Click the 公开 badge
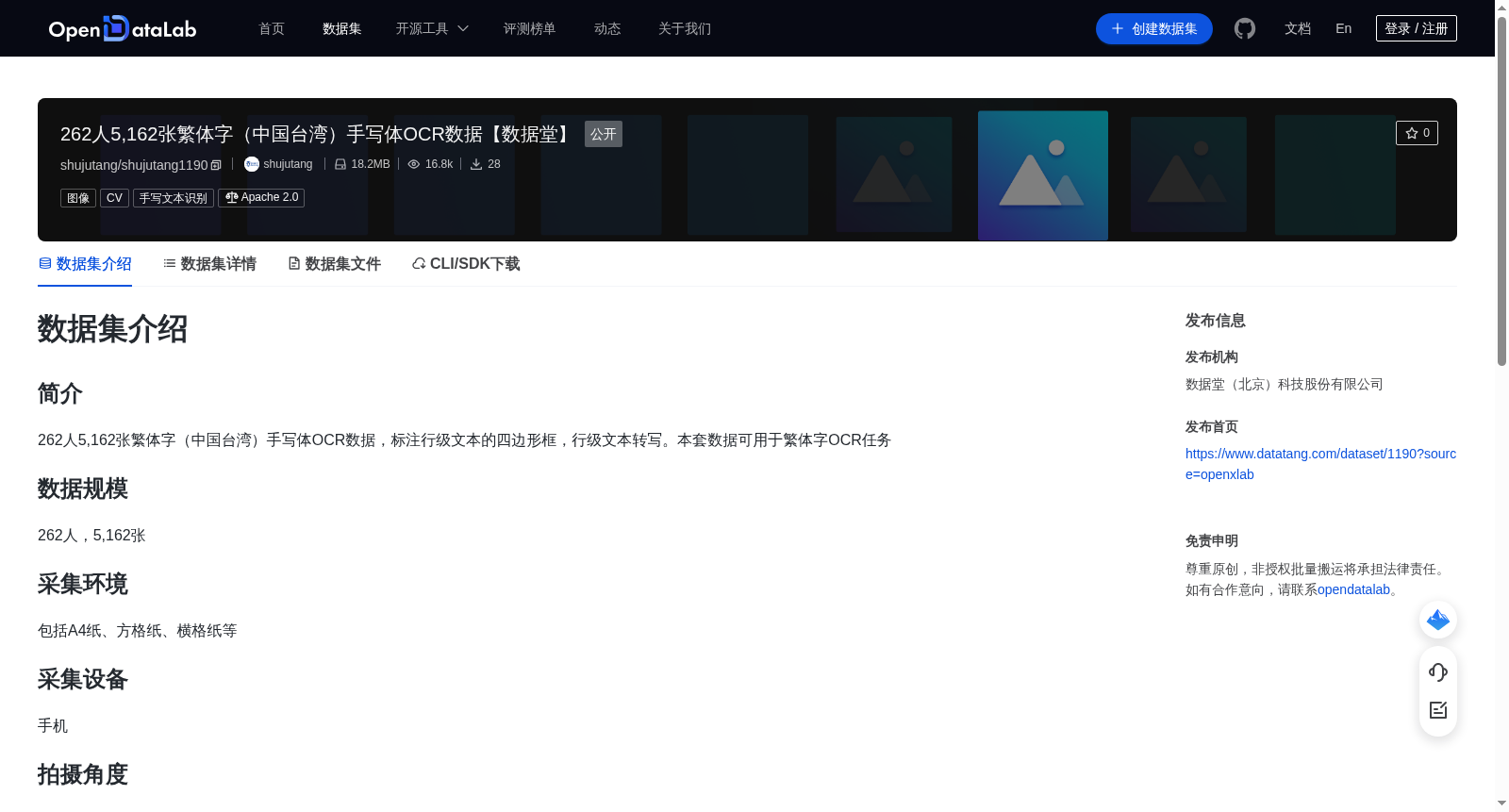 [604, 134]
